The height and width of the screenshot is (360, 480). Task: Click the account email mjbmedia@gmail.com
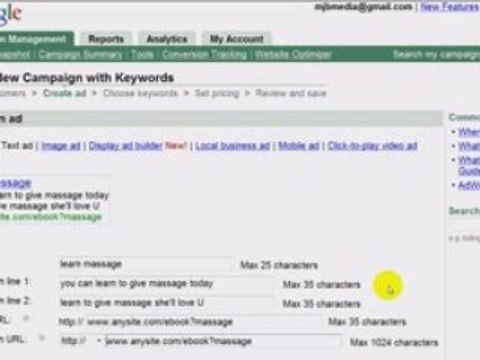tap(363, 7)
